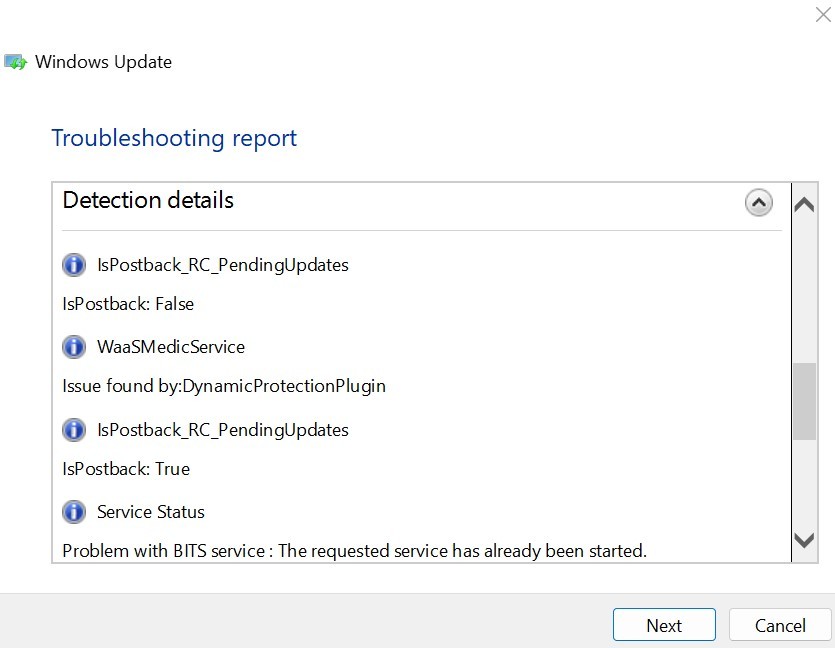Click the Troubleshooting report heading
This screenshot has width=835, height=648.
click(174, 138)
